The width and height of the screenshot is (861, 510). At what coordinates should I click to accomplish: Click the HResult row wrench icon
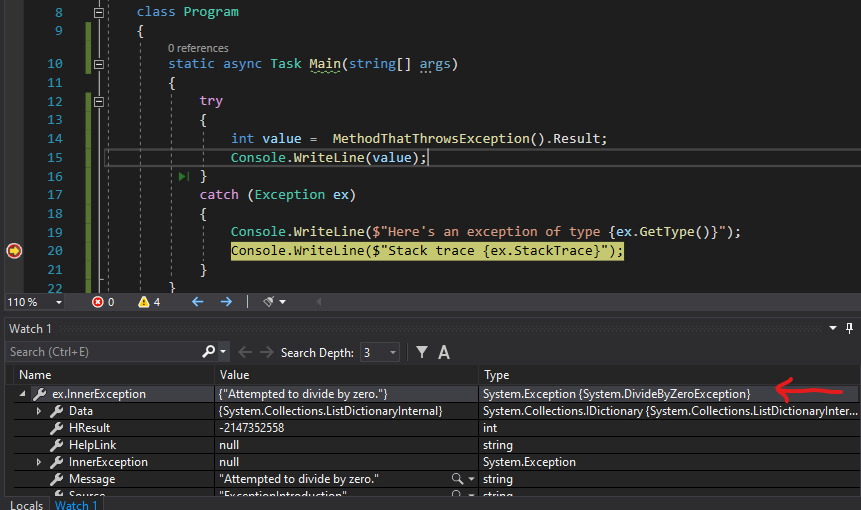coord(56,428)
